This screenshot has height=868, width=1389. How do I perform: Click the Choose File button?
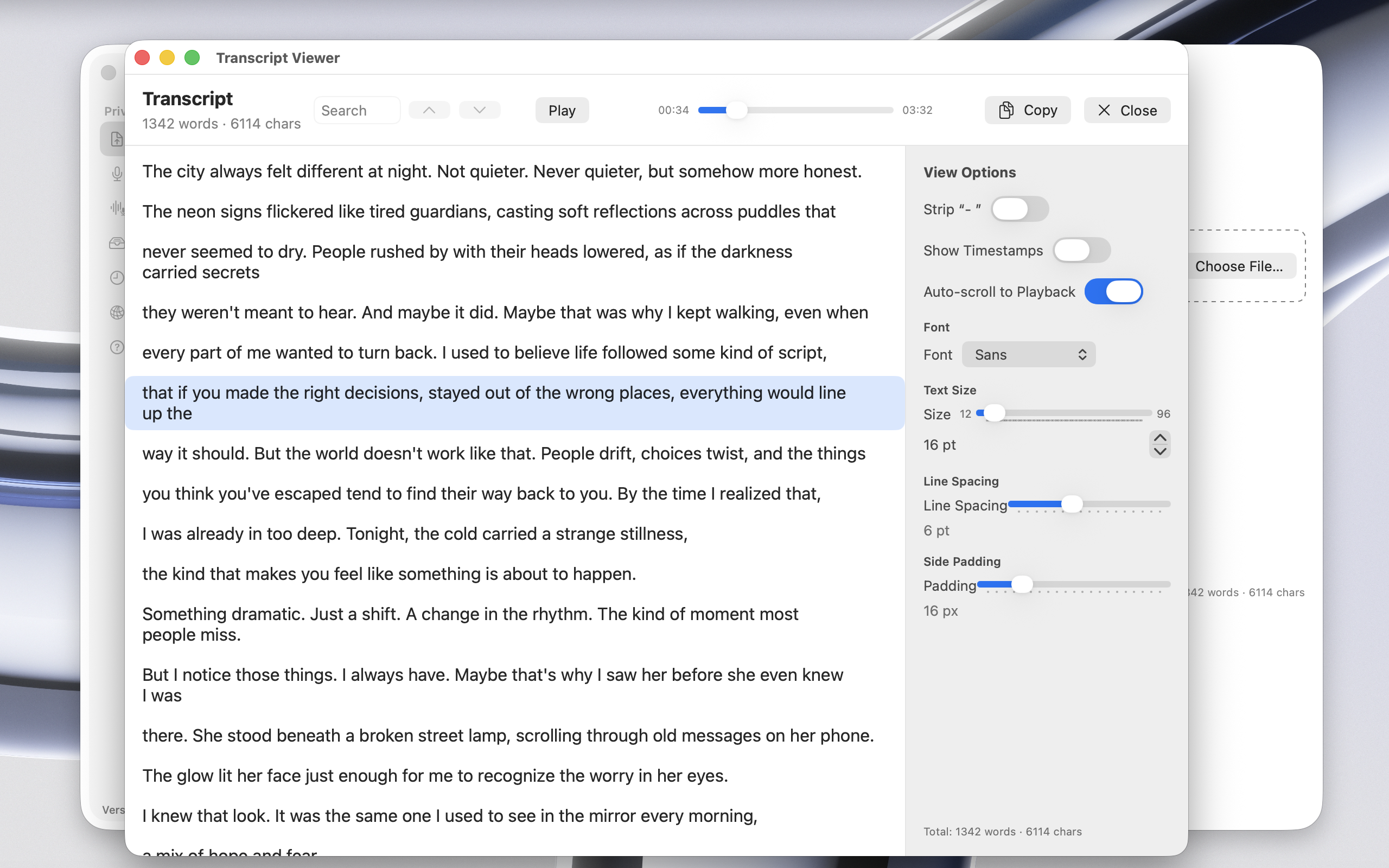pyautogui.click(x=1239, y=266)
